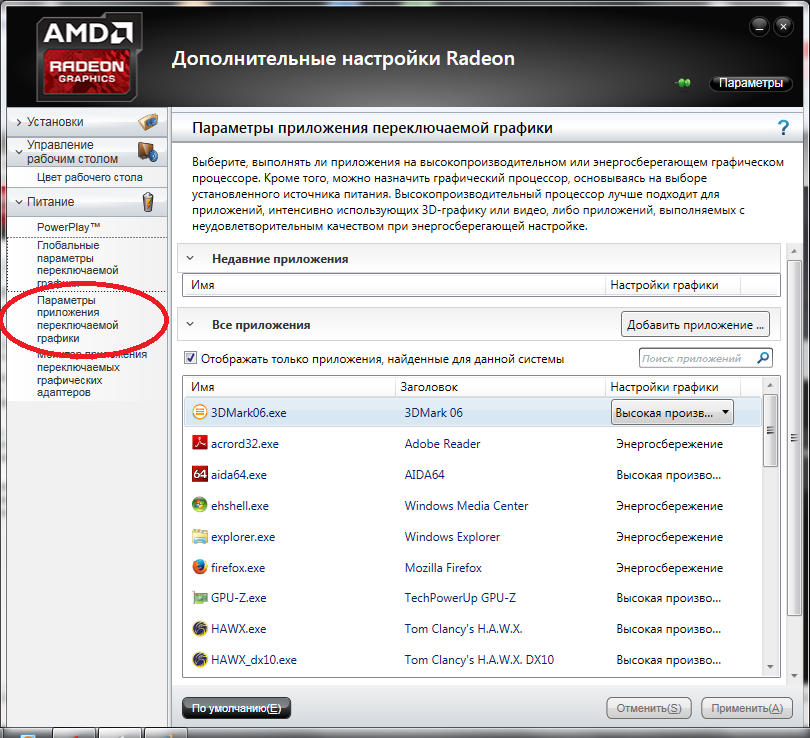
Task: Minimize the Radeon settings window
Action: (759, 26)
